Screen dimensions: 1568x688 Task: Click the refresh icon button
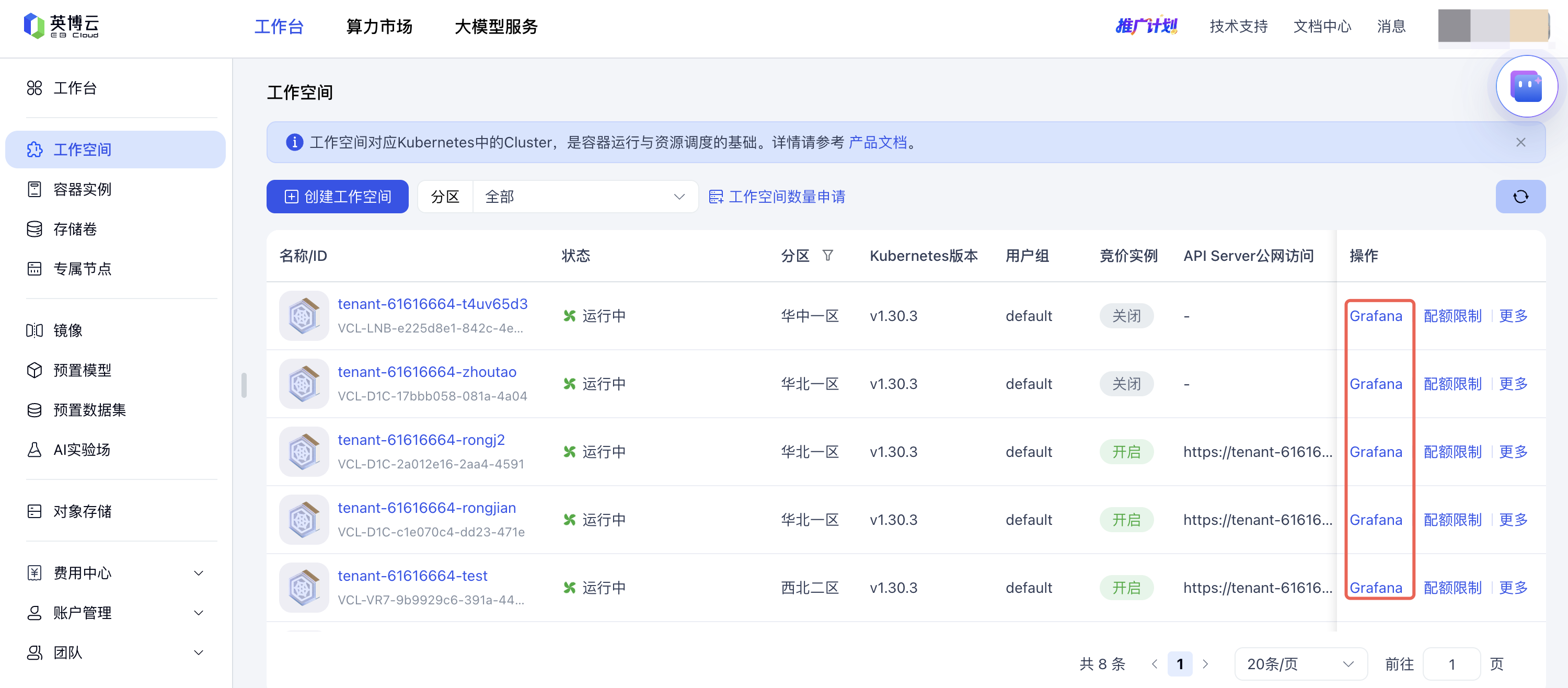(1520, 197)
